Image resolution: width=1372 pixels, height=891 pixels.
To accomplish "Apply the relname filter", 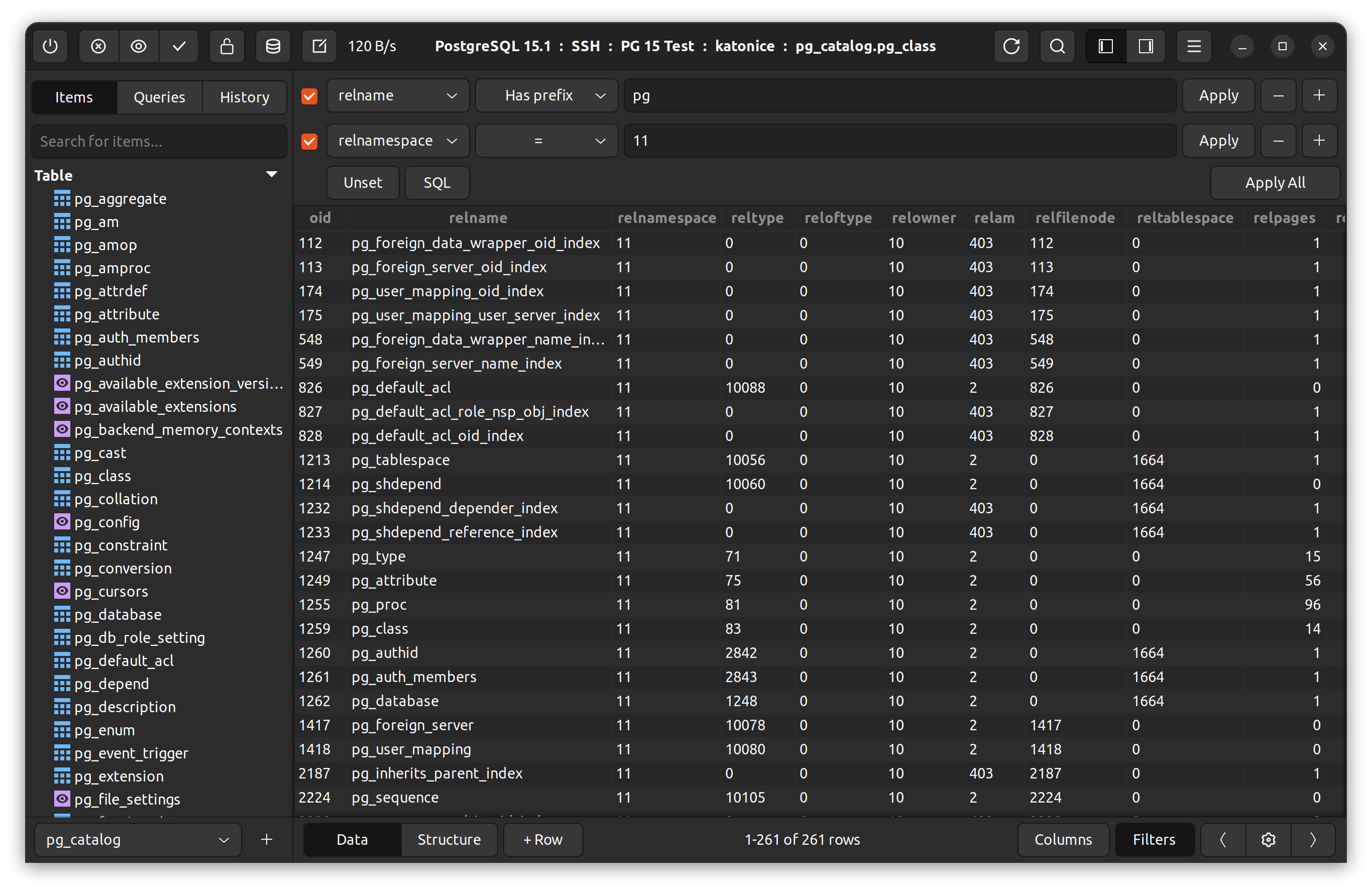I will click(x=1219, y=96).
